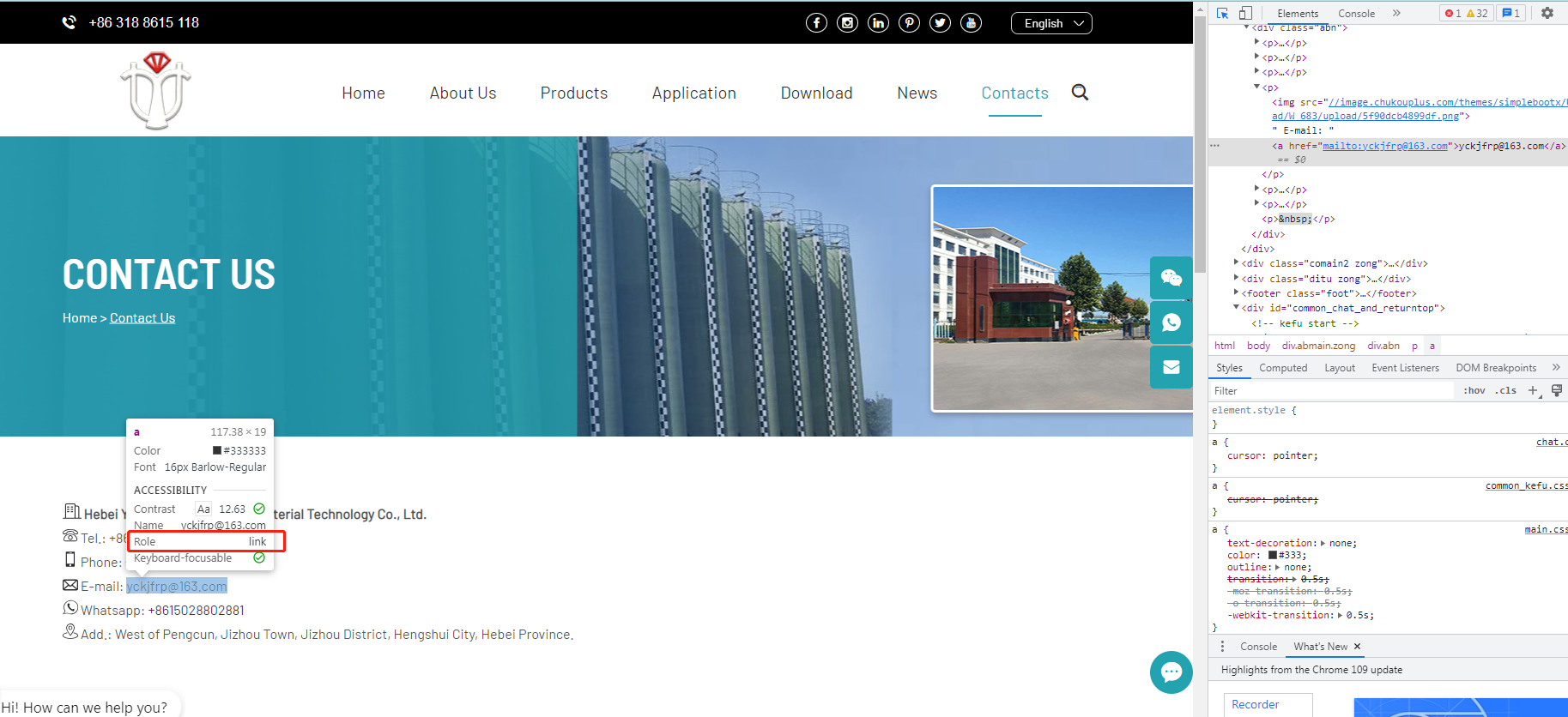This screenshot has height=717, width=1568.
Task: Open the live chat bubble icon
Action: (x=1171, y=672)
